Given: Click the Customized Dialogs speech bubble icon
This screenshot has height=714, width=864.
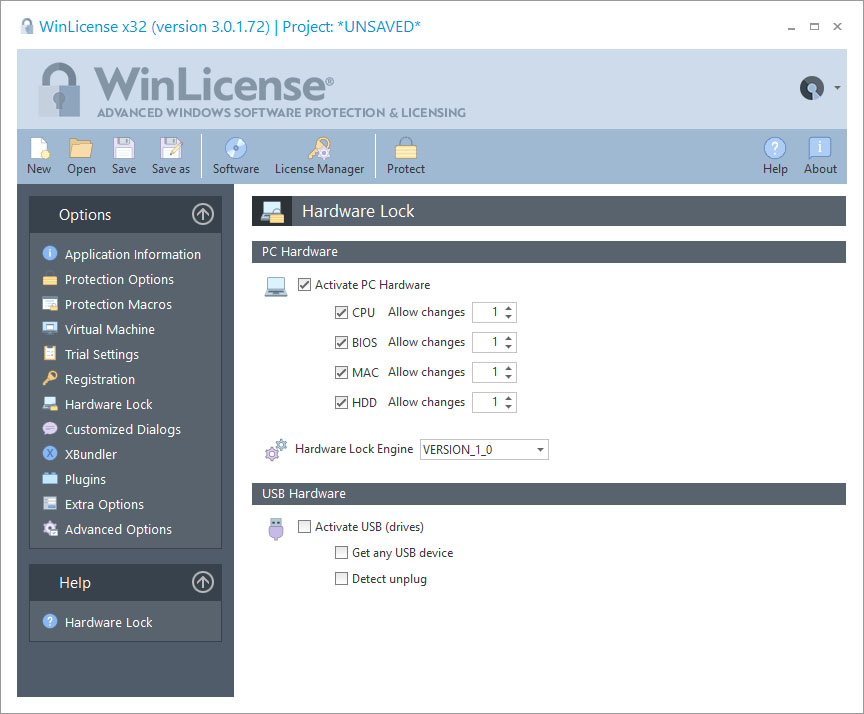Looking at the screenshot, I should pyautogui.click(x=50, y=428).
